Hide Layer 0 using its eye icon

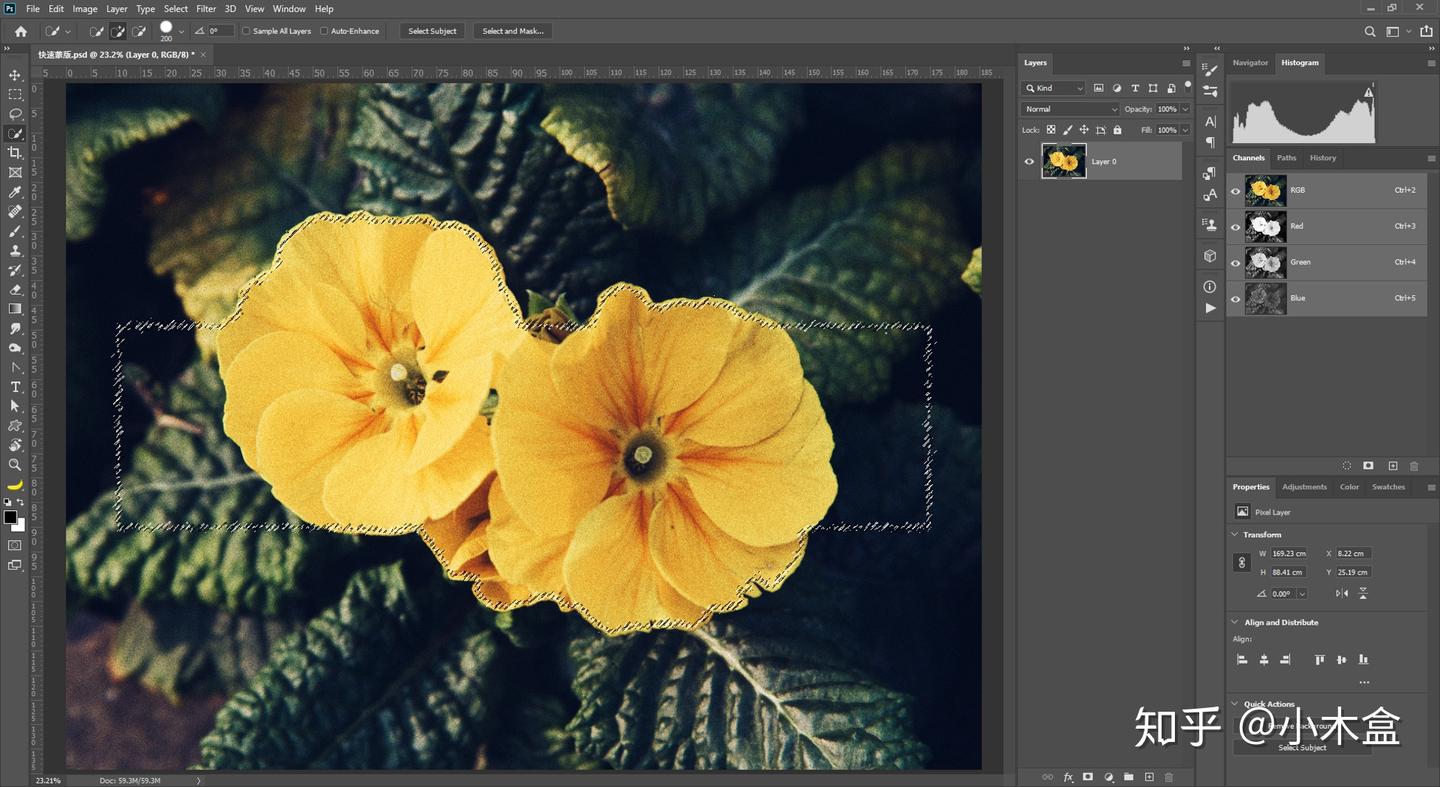tap(1029, 161)
